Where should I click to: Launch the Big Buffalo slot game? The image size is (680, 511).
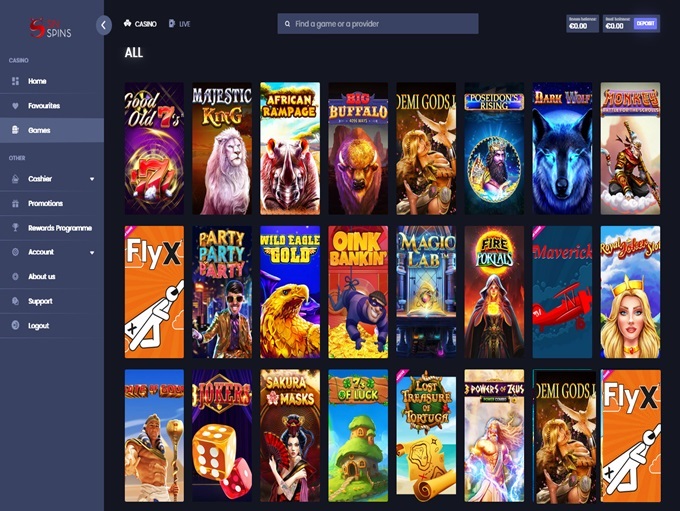coord(358,148)
